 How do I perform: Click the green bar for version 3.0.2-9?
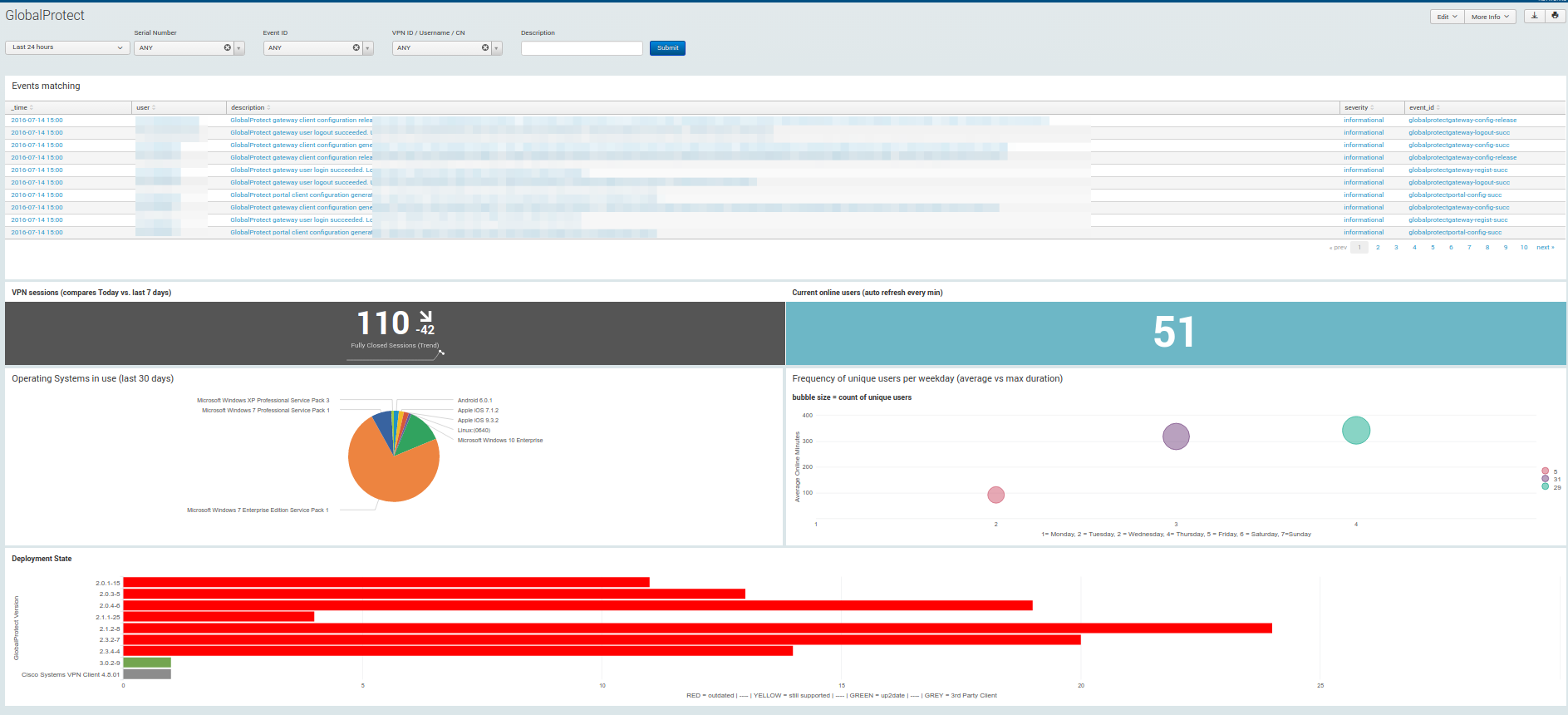tap(147, 663)
